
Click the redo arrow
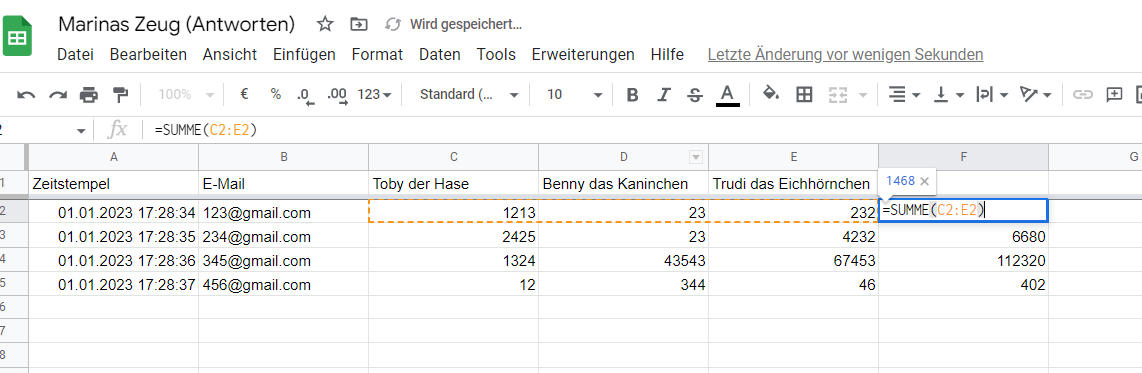click(x=58, y=95)
